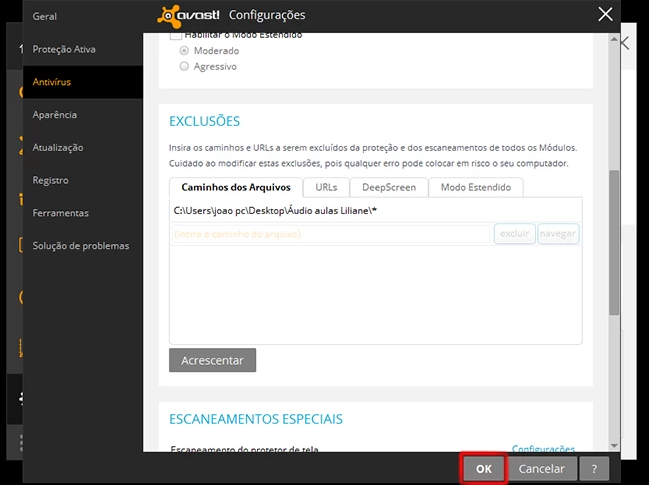Switch to Caminhos dos Arquivos tab
This screenshot has height=485, width=649.
(x=236, y=187)
